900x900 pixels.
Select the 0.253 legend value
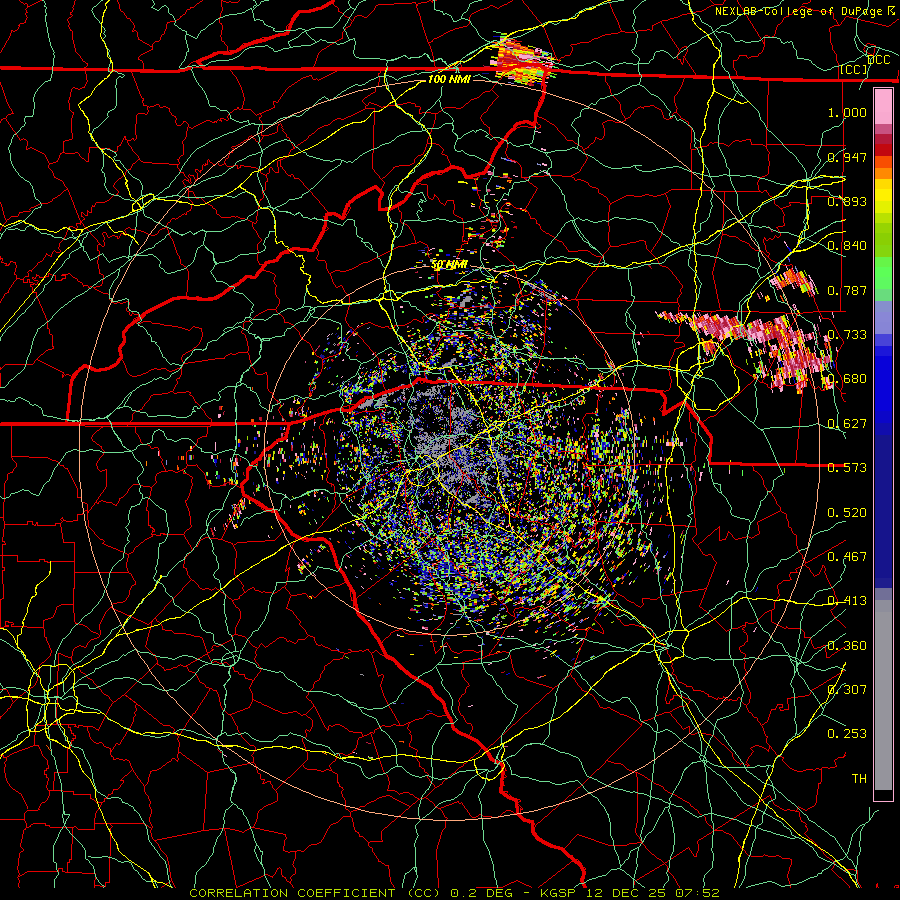coord(847,734)
